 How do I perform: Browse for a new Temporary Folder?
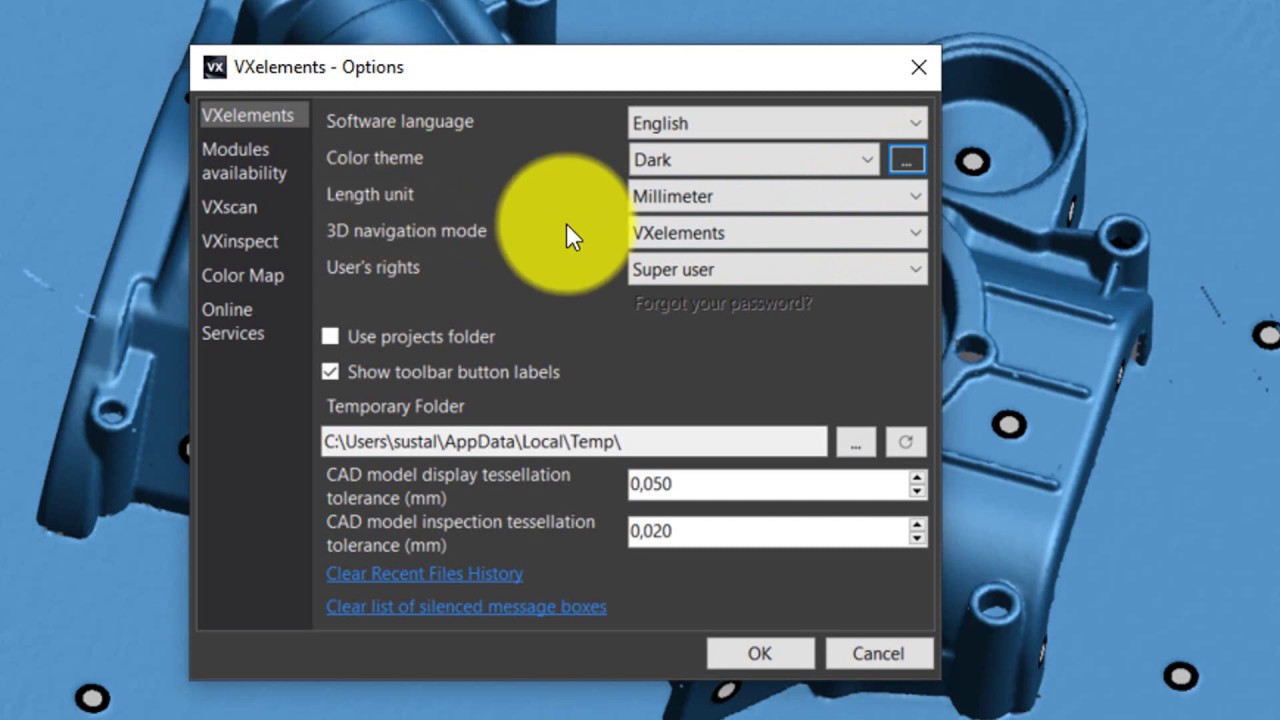coord(855,441)
